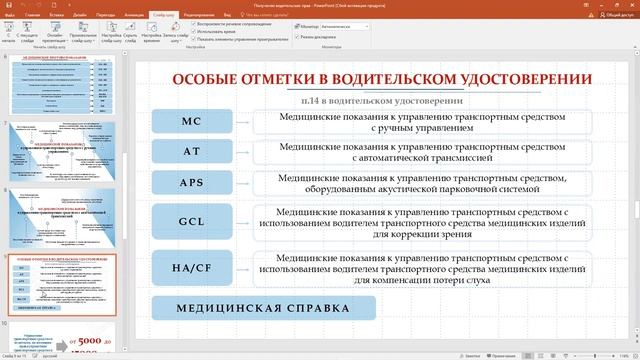Click 'Примечания' in status bar
The image size is (640, 360).
click(x=500, y=356)
